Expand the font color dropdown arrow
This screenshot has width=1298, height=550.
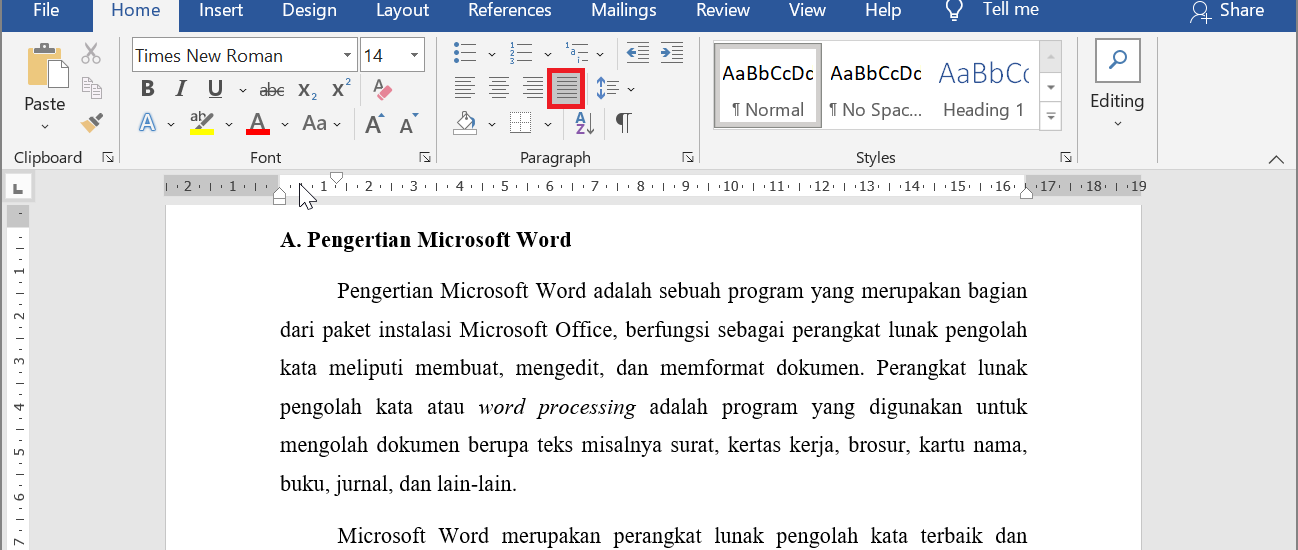[284, 125]
